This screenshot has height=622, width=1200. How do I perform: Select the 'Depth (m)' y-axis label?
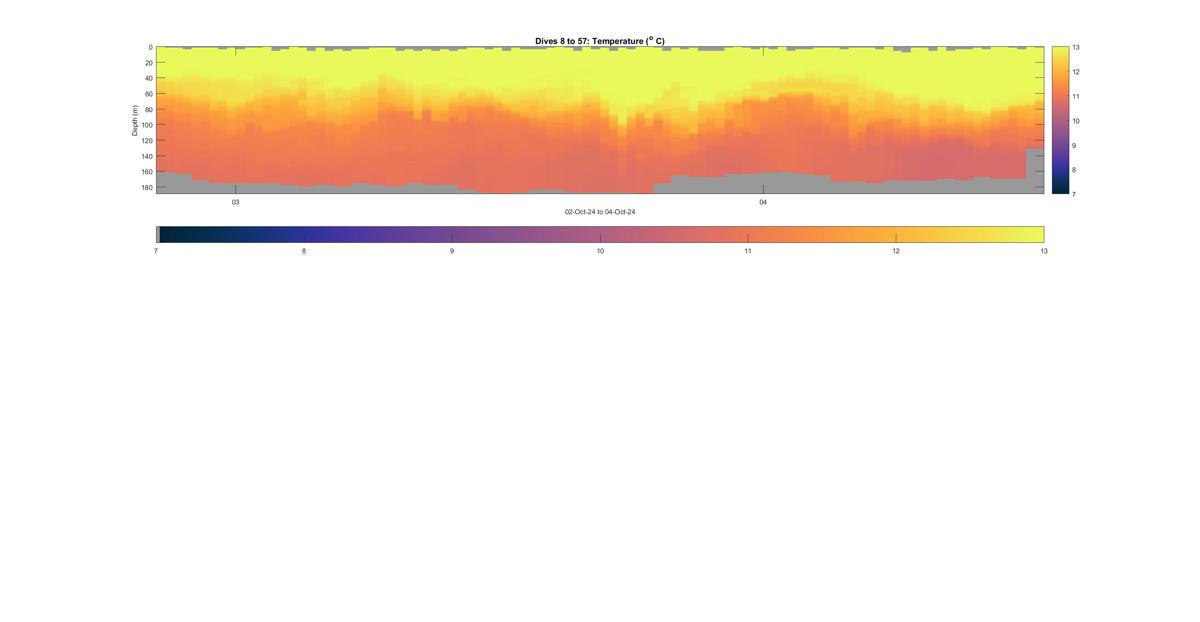134,120
